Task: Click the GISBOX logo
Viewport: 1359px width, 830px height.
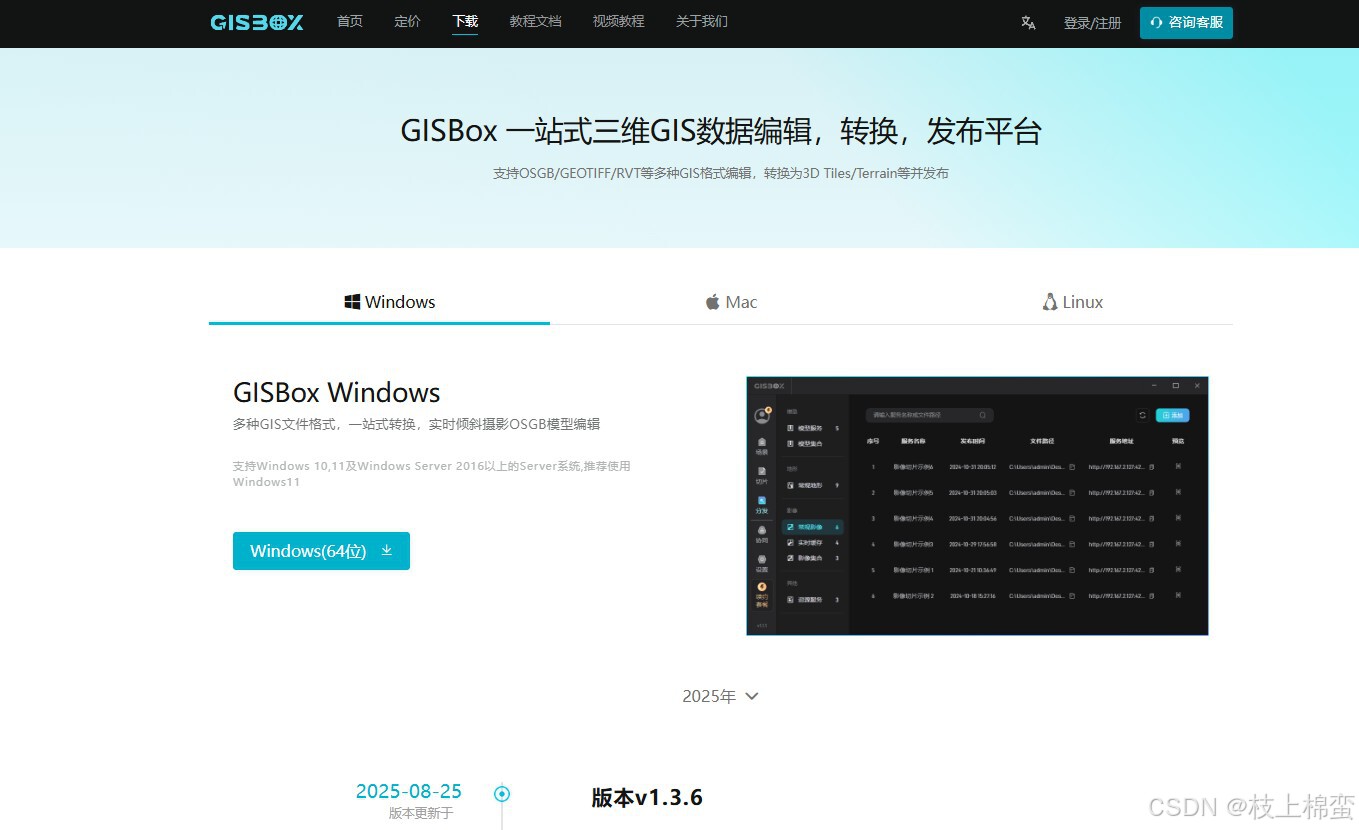Action: 257,22
